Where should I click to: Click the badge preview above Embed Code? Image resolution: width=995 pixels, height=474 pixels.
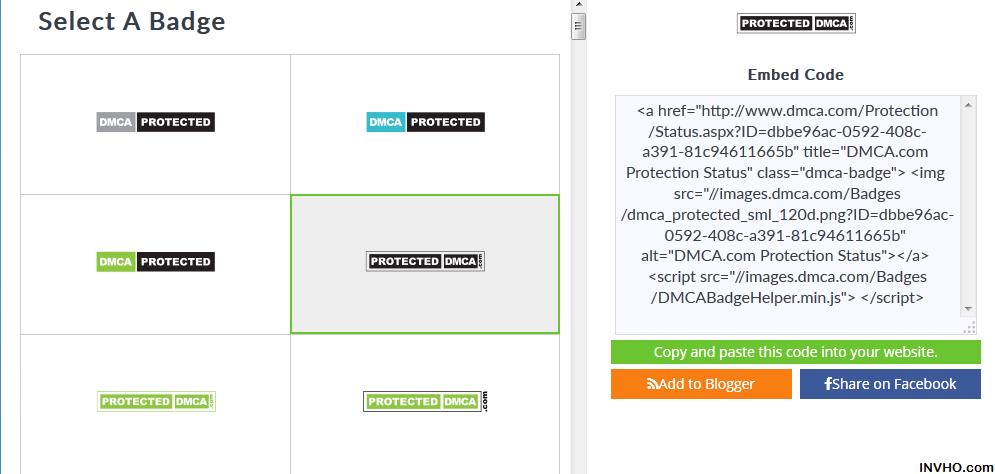coord(796,24)
